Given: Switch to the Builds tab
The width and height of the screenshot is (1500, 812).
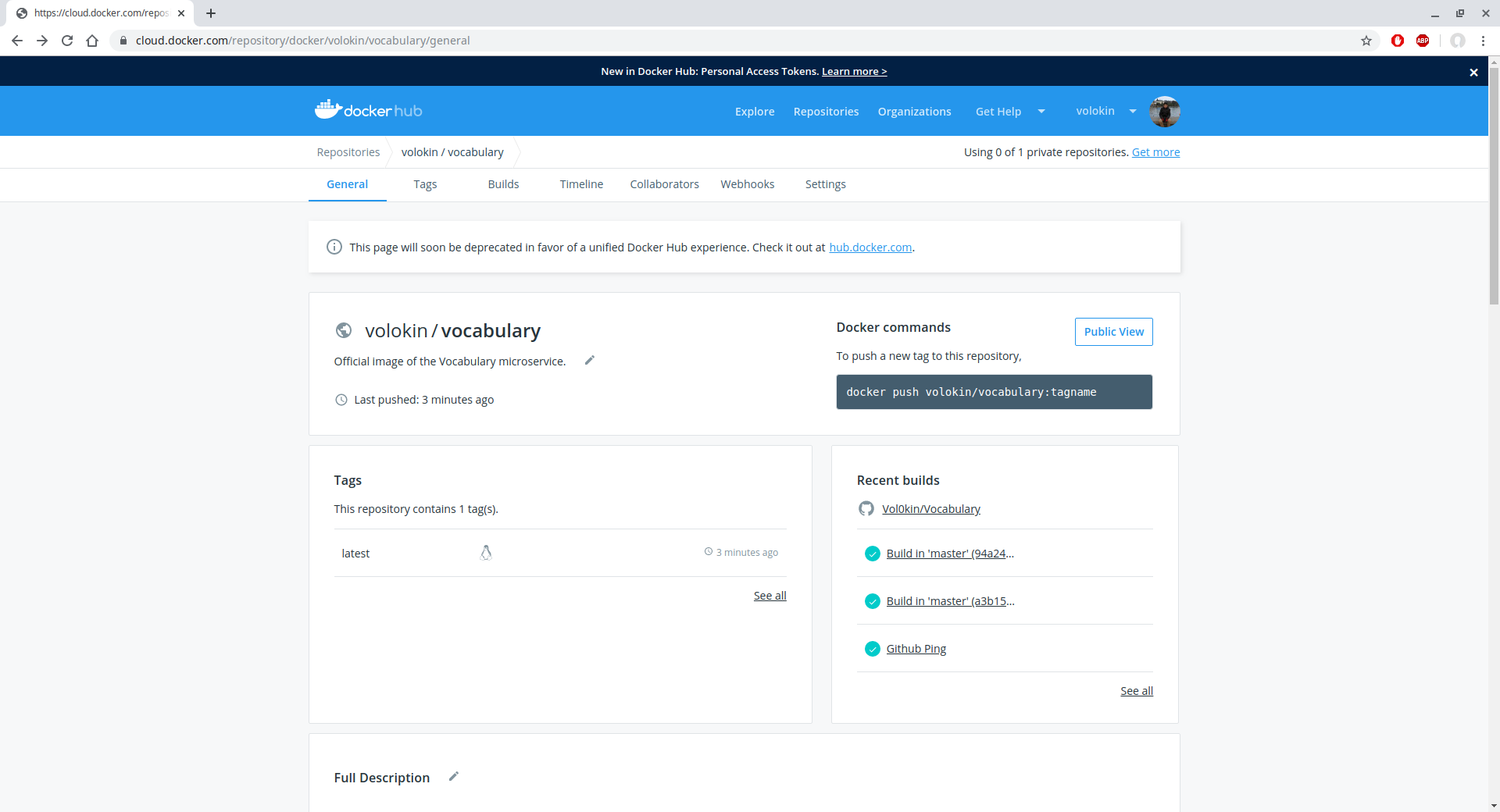Looking at the screenshot, I should [x=503, y=184].
